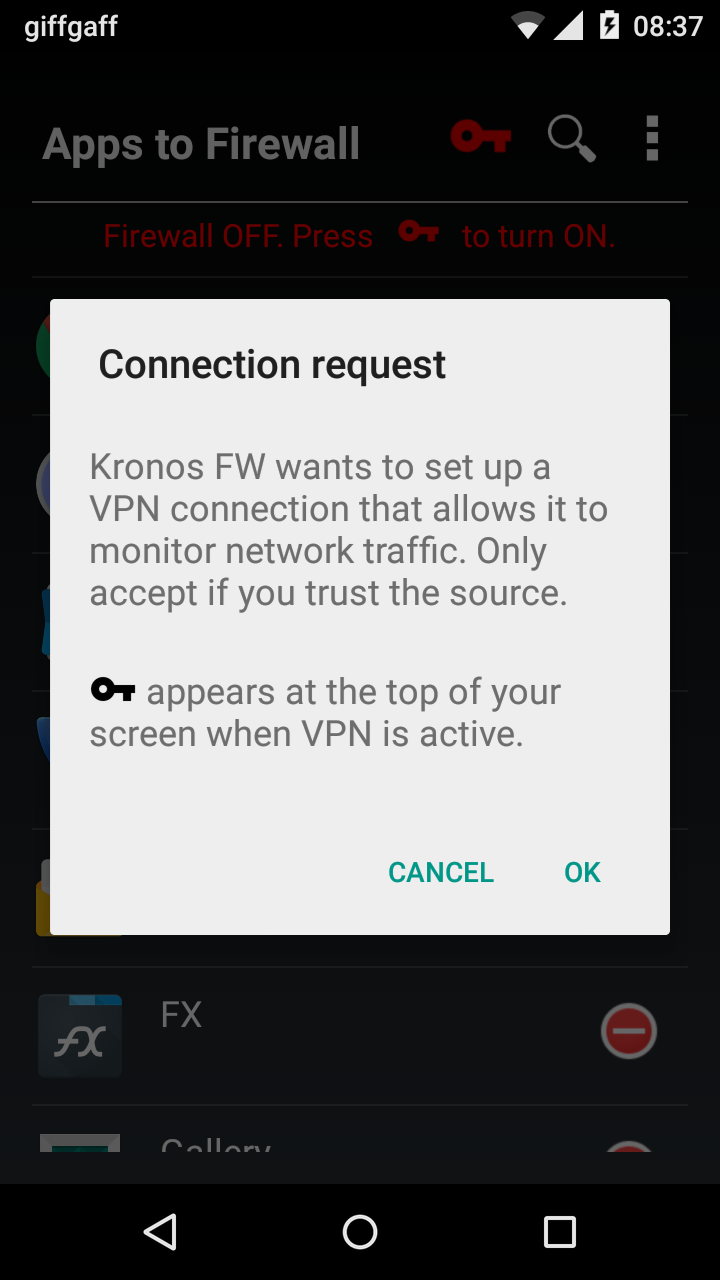This screenshot has height=1280, width=720.
Task: Tap the red key firewall icon in toolbar
Action: [481, 136]
